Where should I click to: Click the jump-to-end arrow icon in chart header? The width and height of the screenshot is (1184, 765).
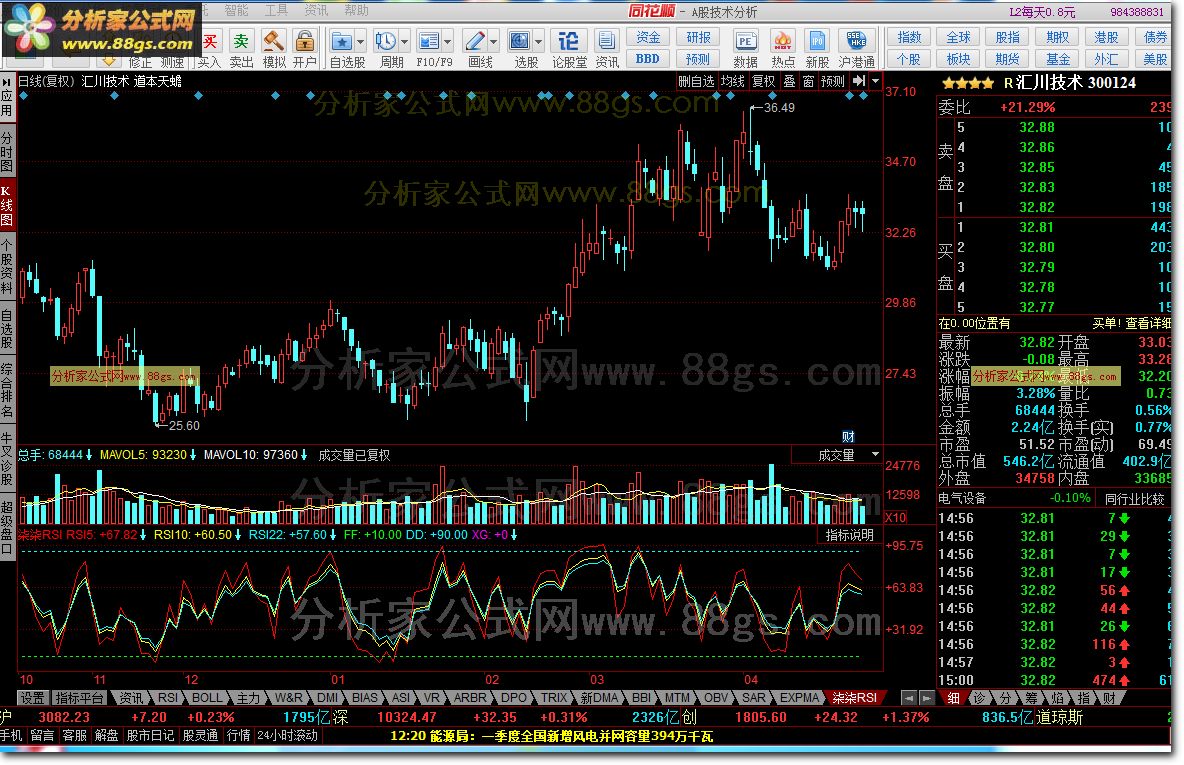coord(859,81)
